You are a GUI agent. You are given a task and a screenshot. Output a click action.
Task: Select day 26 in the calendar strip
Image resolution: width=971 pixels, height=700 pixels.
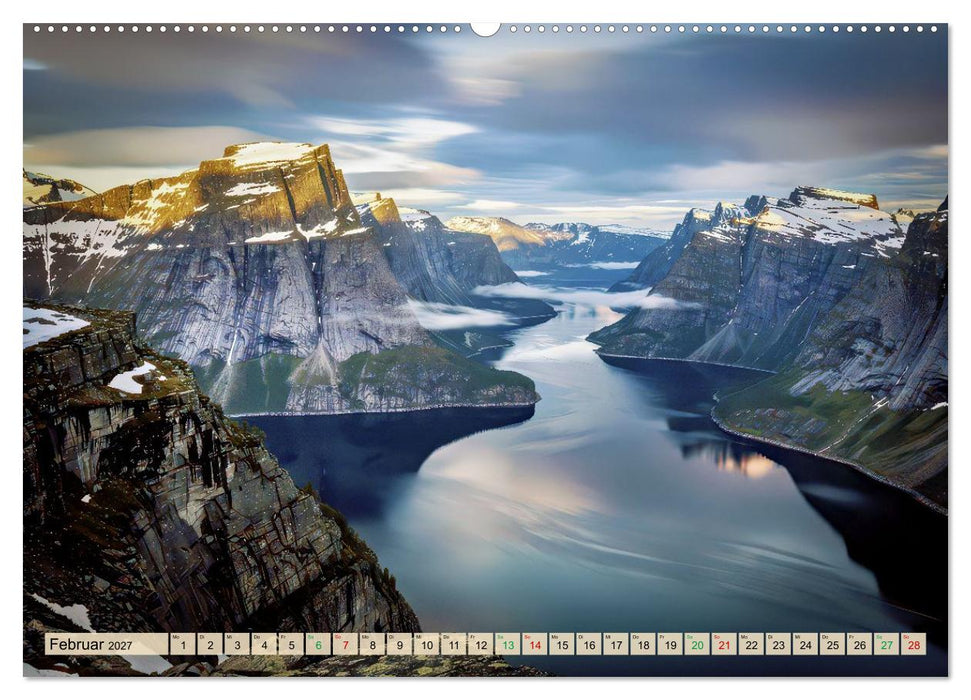(860, 644)
